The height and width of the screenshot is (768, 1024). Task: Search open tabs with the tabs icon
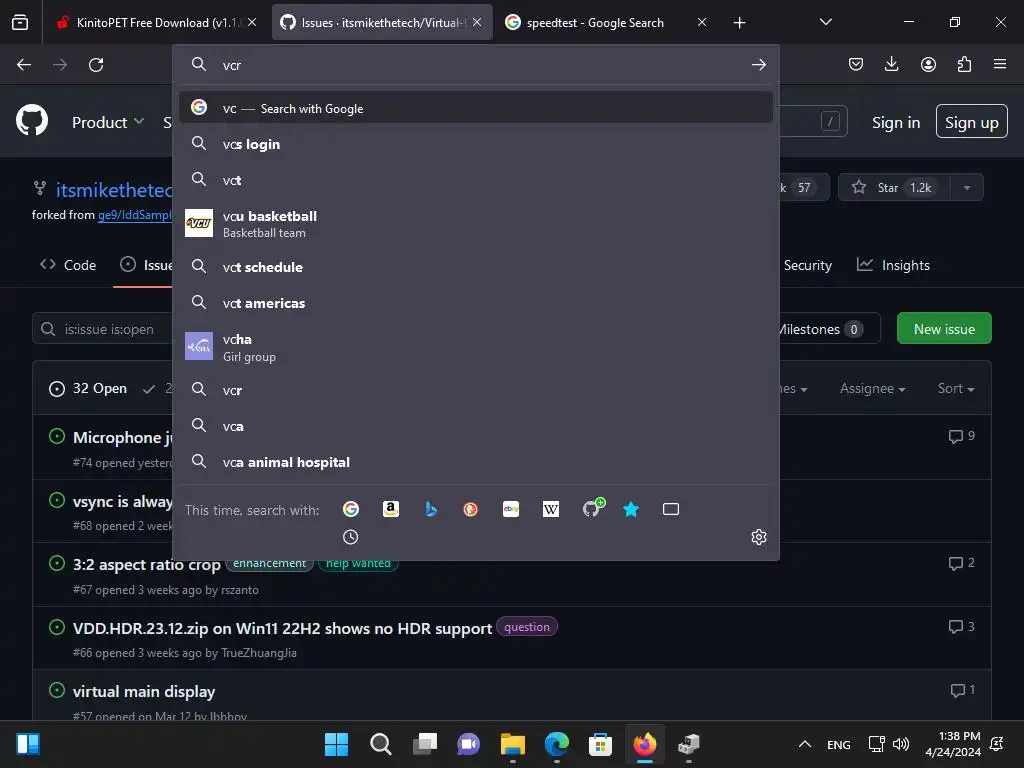671,509
